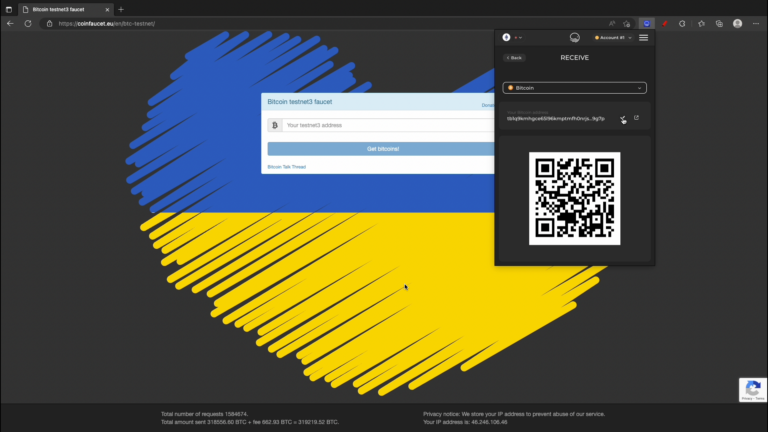This screenshot has height=432, width=768.
Task: Click the Total number of requests text
Action: [x=204, y=414]
